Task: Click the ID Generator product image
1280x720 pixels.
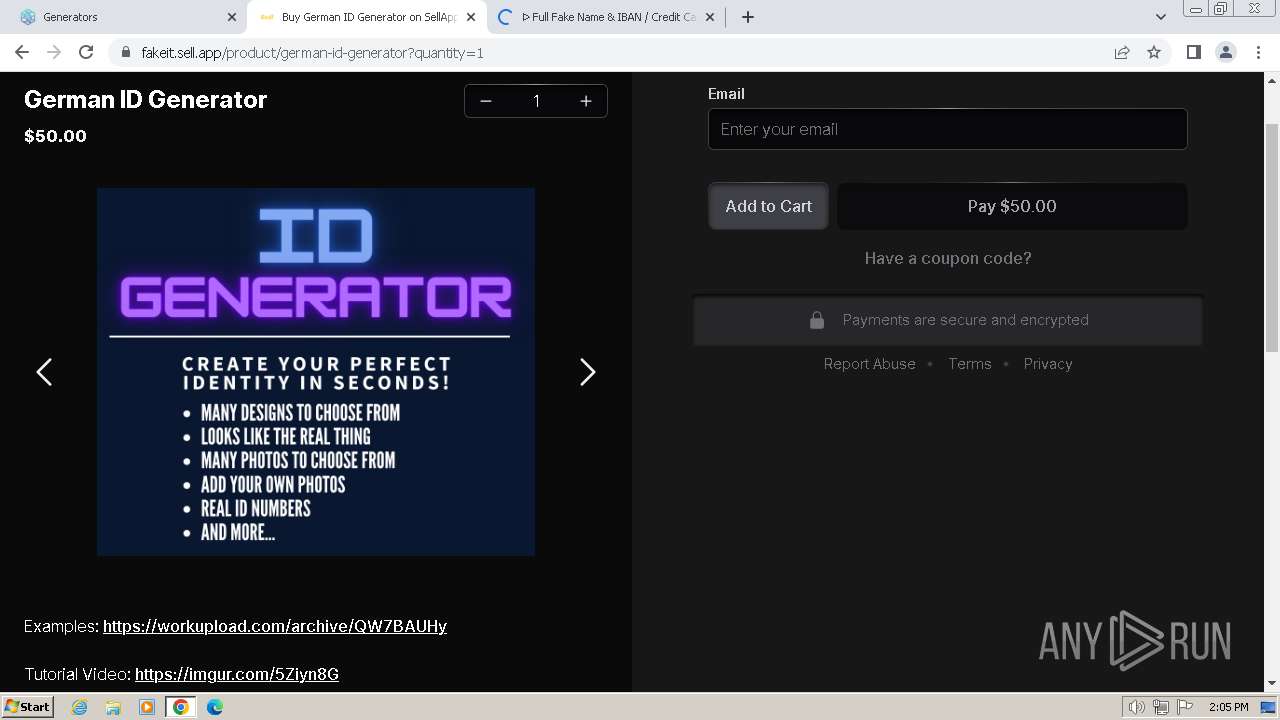Action: [316, 372]
